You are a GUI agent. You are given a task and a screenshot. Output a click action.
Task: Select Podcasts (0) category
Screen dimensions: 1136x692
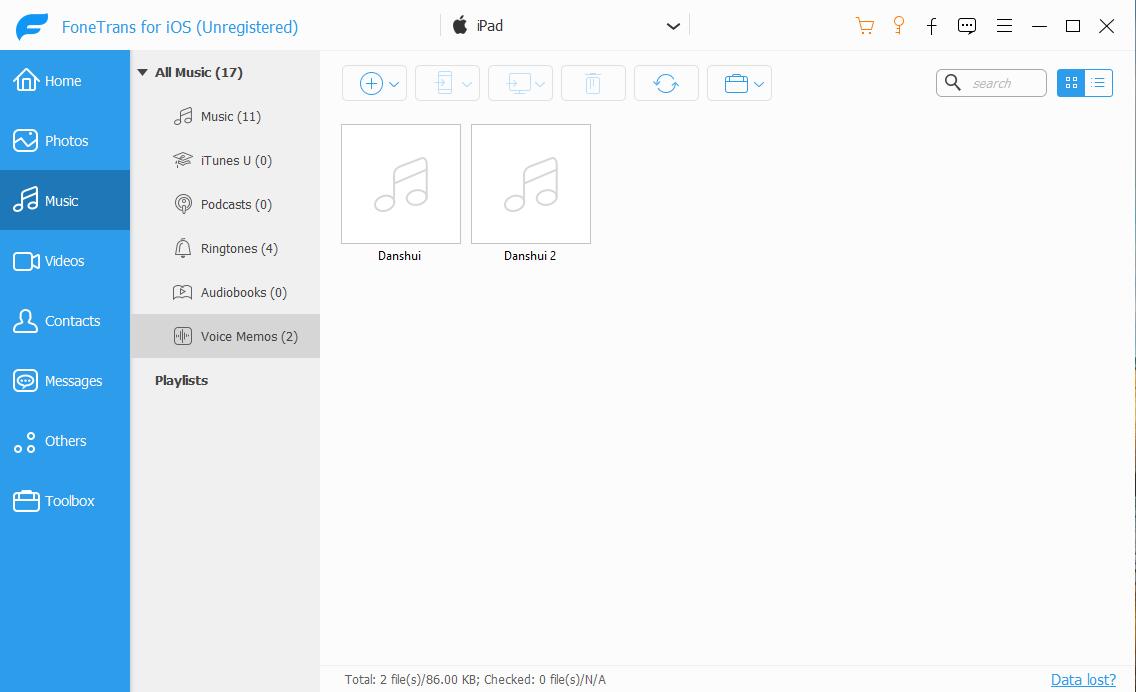pyautogui.click(x=225, y=204)
